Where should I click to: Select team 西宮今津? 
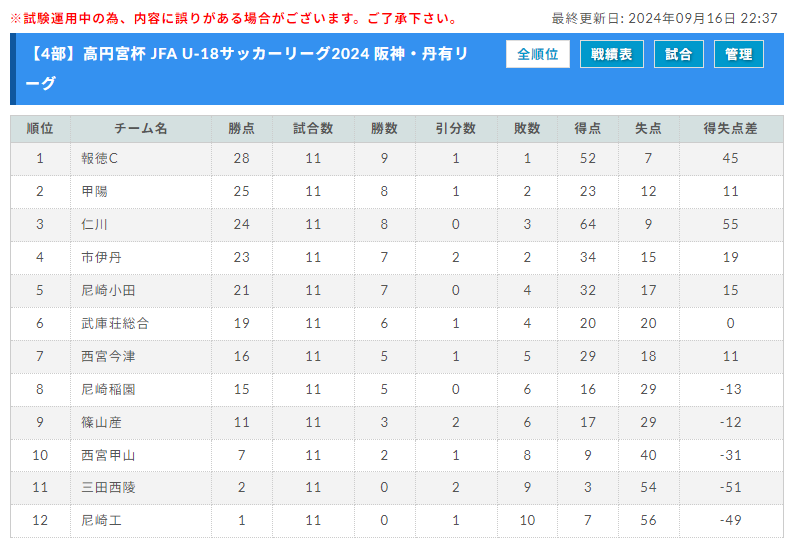108,357
